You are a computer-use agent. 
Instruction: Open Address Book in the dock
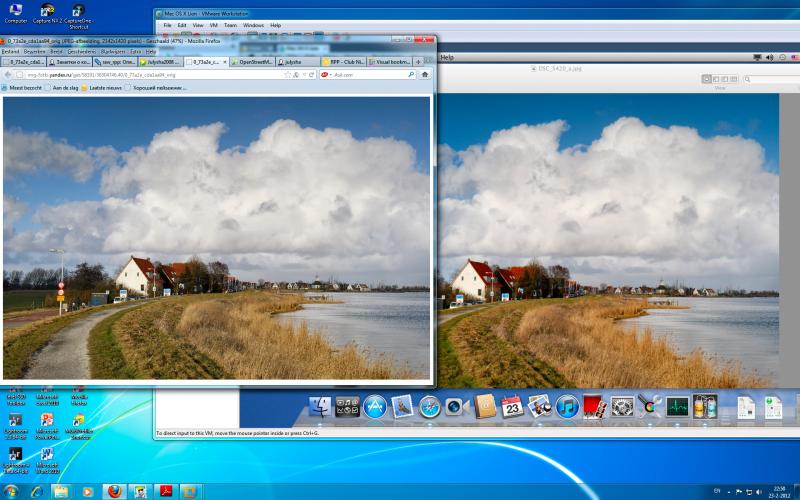pos(484,407)
